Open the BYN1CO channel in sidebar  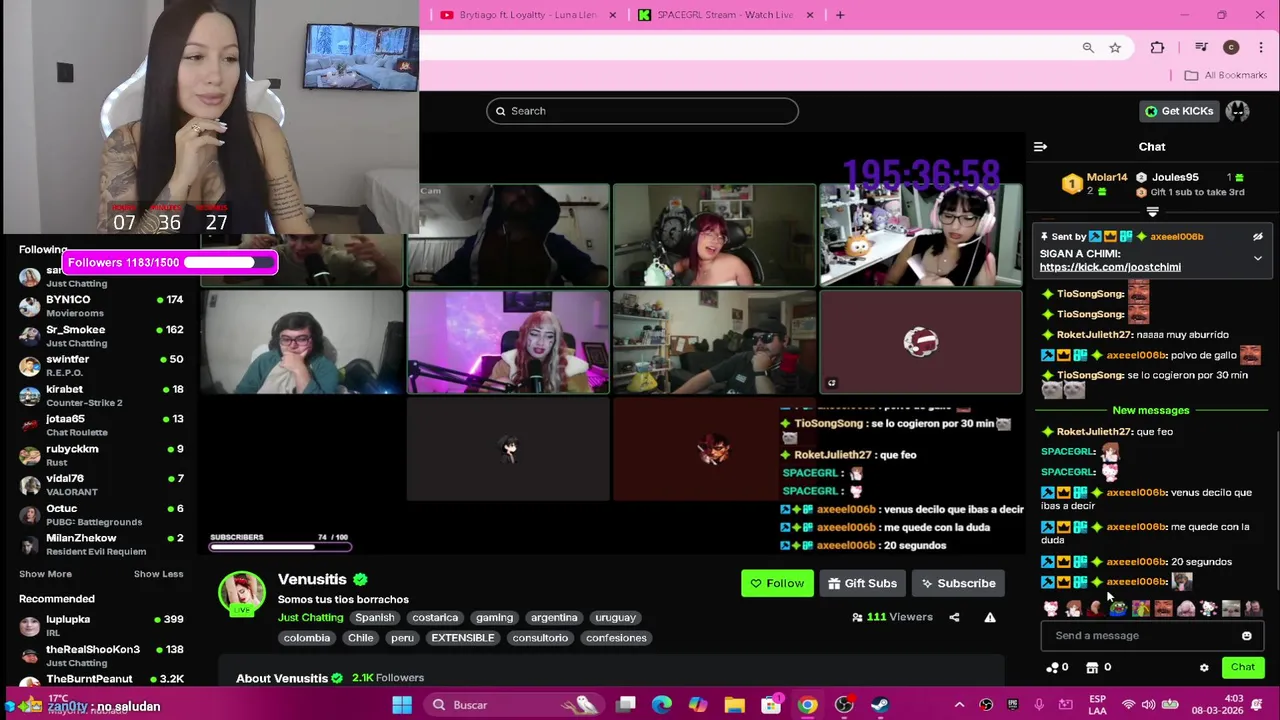[x=100, y=306]
